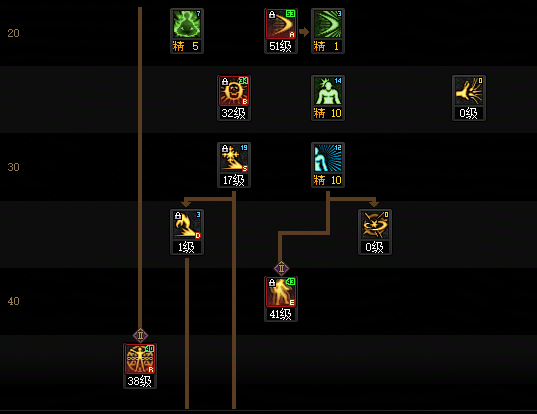Select the level 30 row label

(x=13, y=167)
